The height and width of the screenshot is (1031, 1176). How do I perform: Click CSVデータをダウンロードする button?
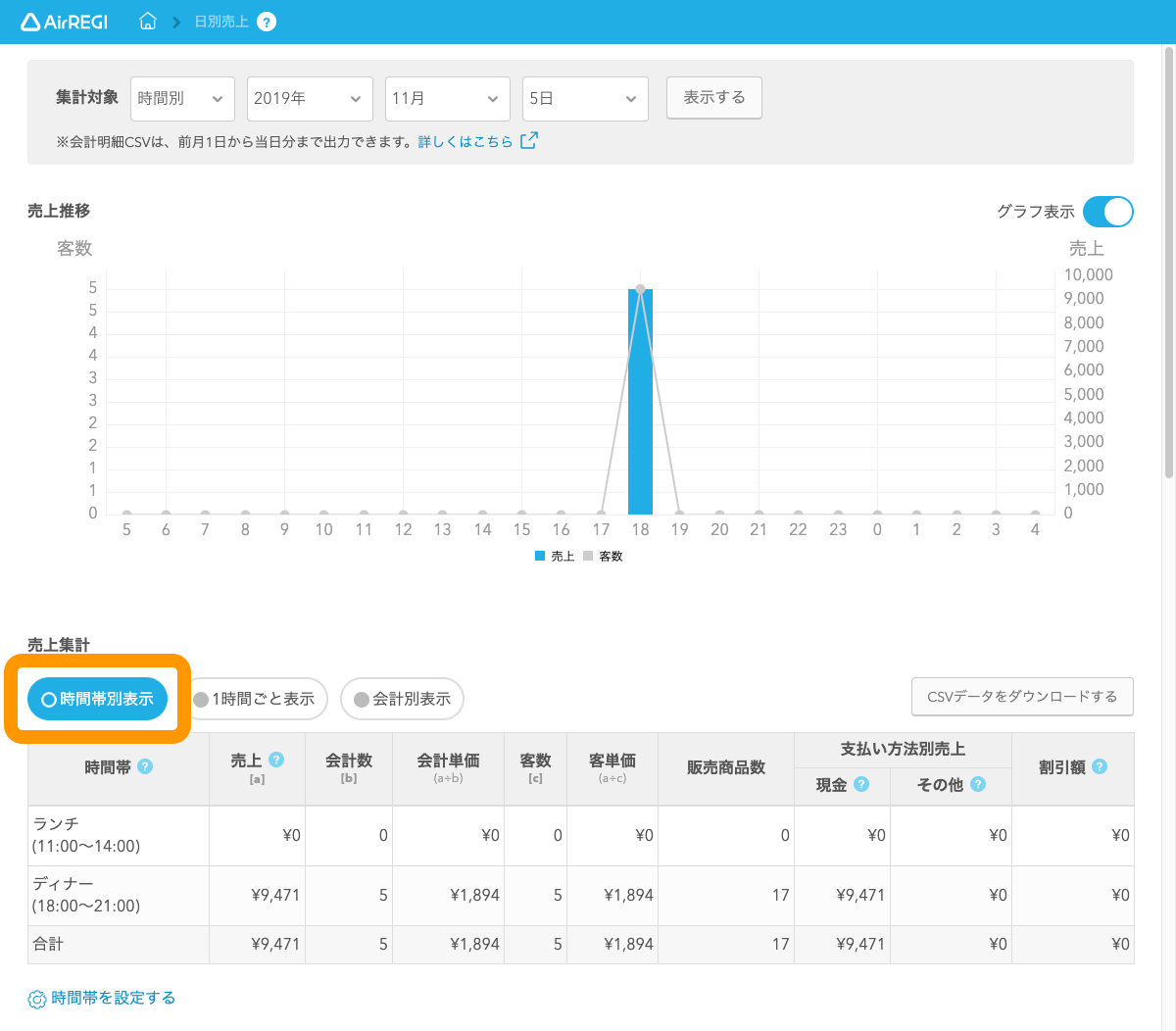point(1022,697)
